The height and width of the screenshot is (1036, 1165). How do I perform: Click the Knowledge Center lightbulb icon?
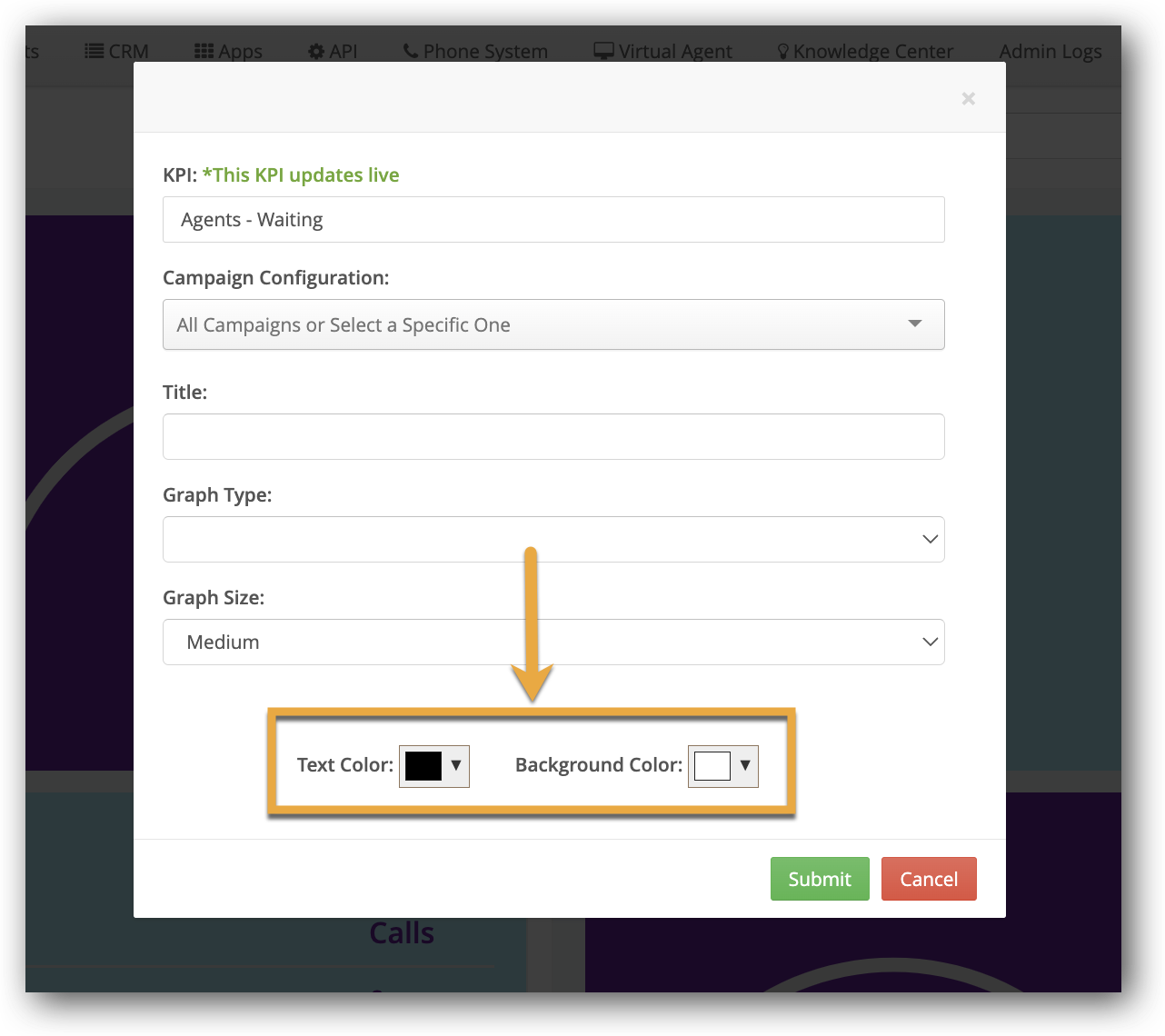tap(782, 52)
